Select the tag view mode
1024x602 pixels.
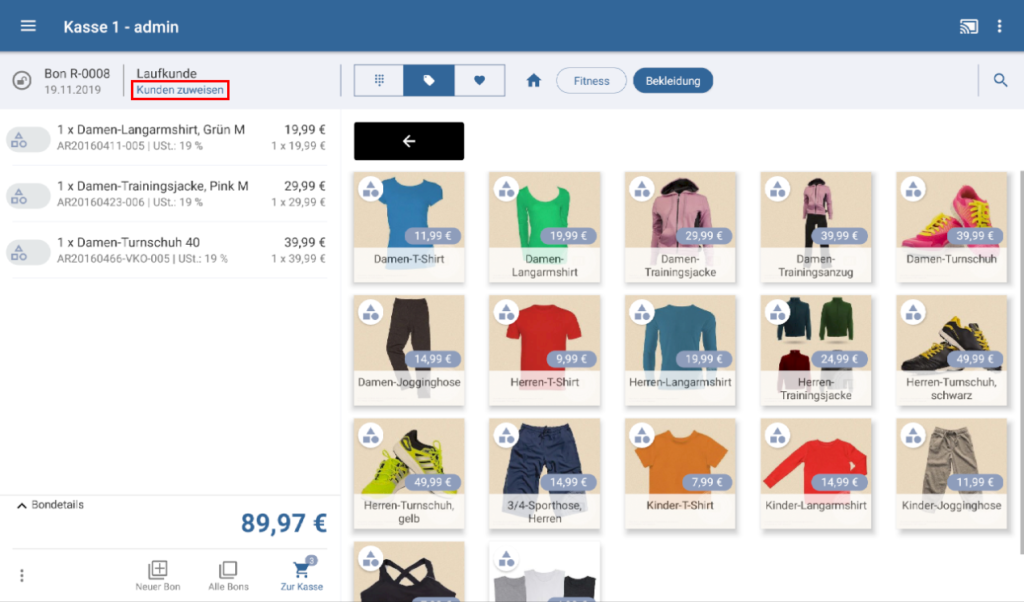click(x=429, y=81)
